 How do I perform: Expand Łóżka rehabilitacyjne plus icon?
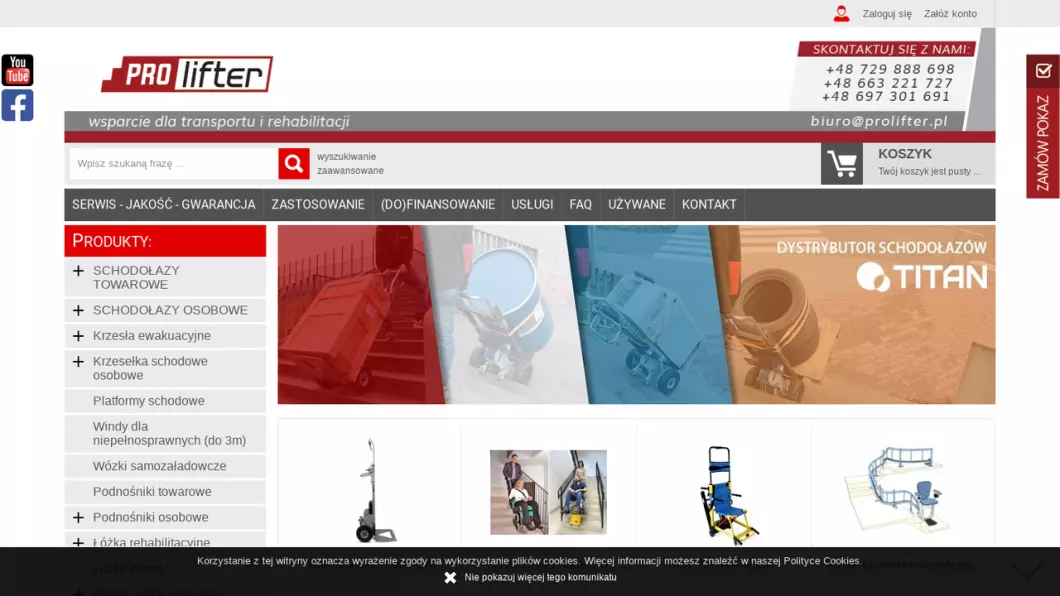[x=78, y=543]
